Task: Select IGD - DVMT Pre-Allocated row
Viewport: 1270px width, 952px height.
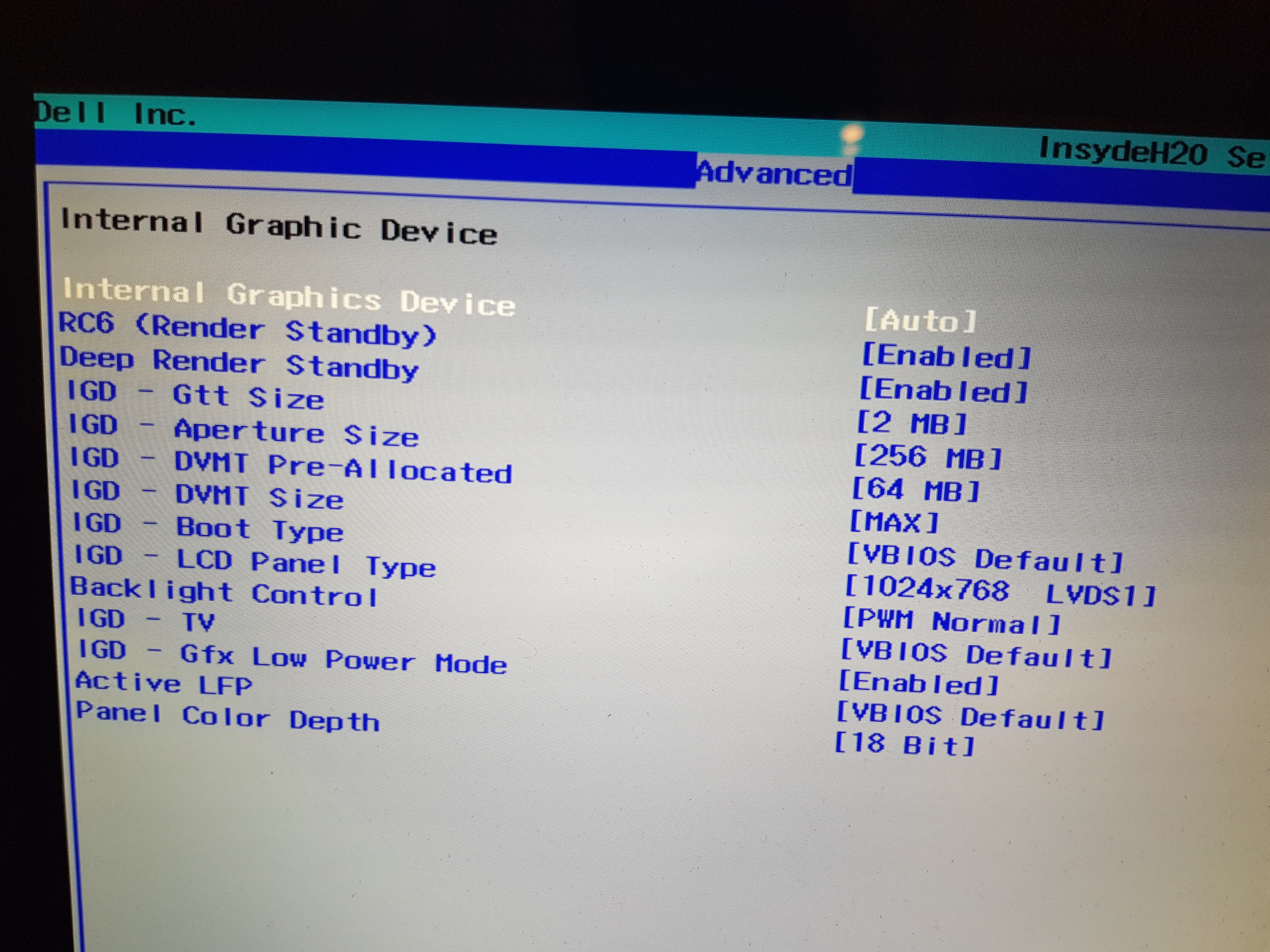Action: [290, 466]
